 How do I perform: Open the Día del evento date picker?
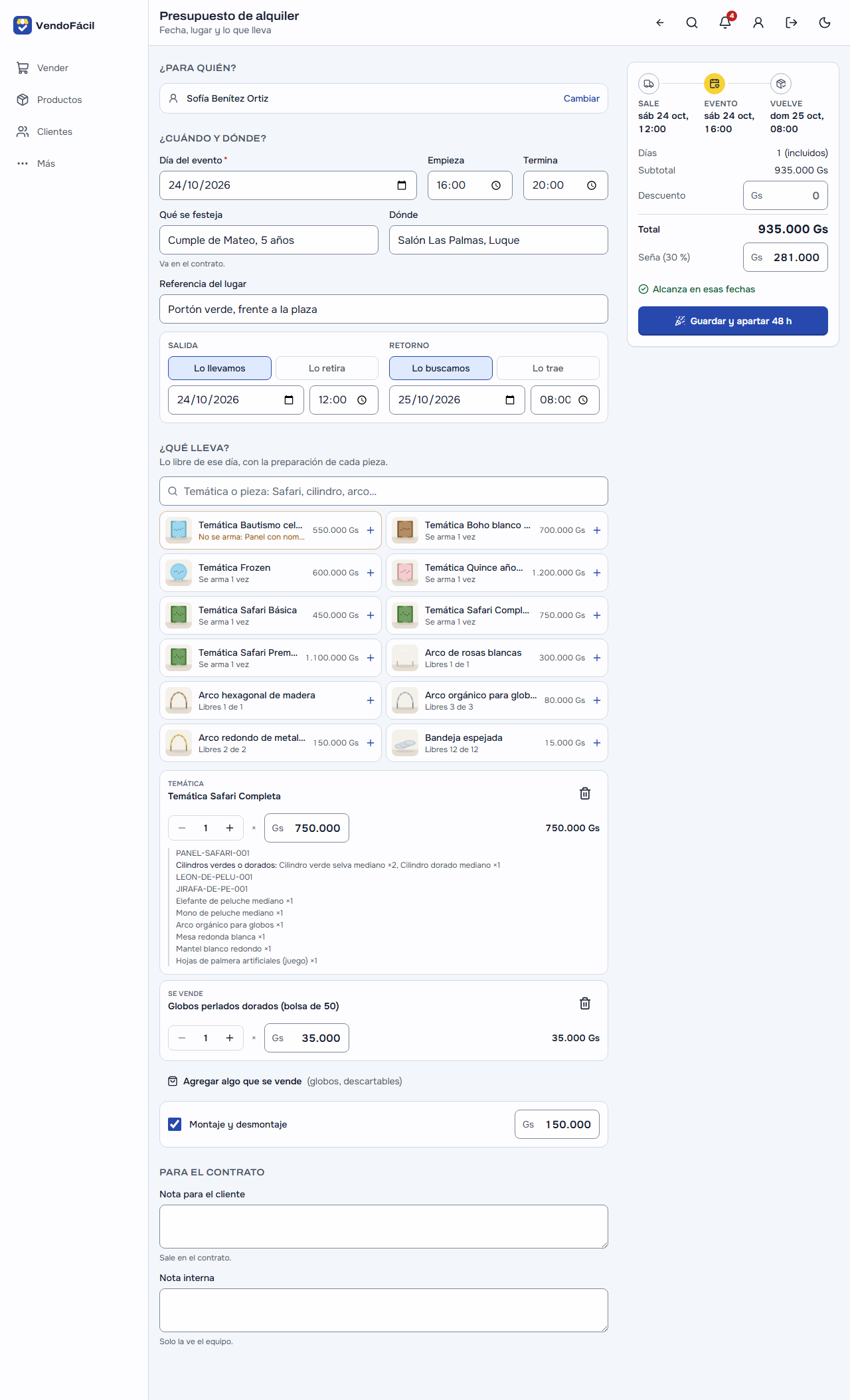402,185
